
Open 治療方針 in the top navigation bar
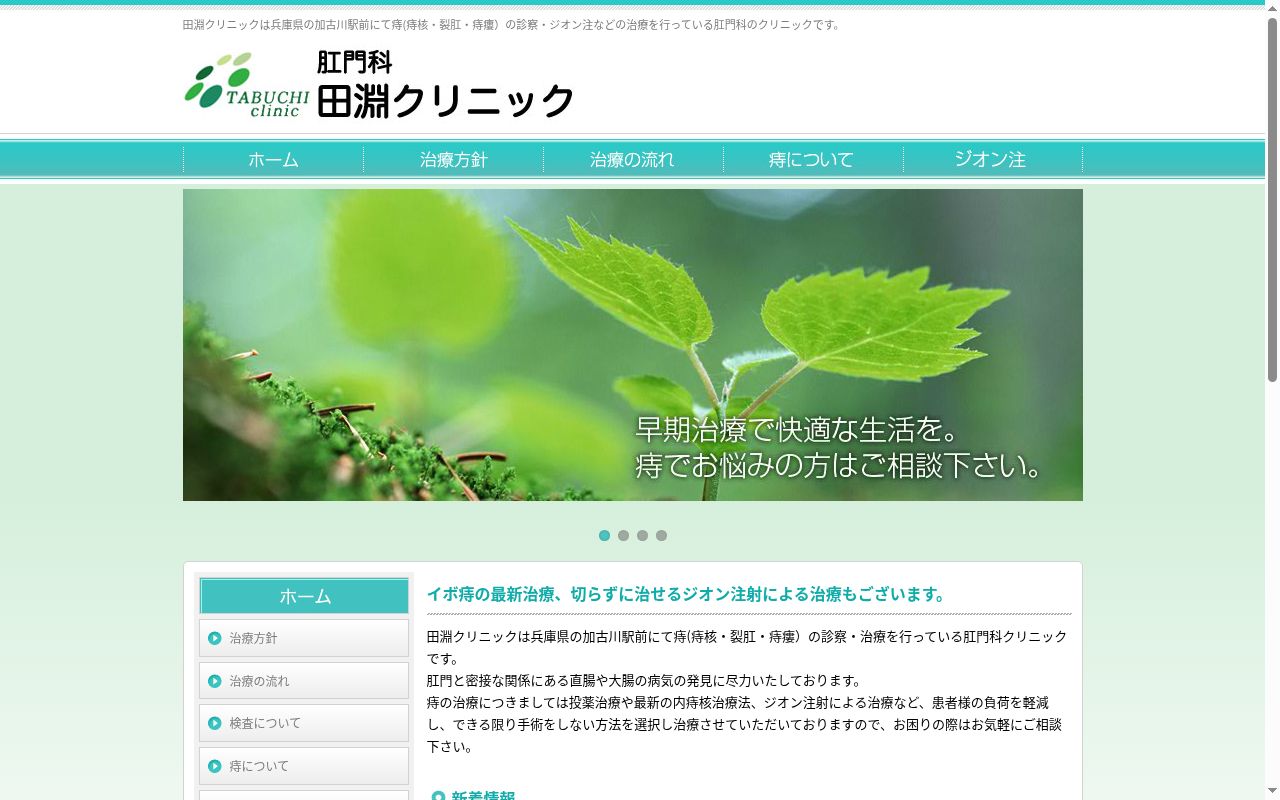(453, 159)
